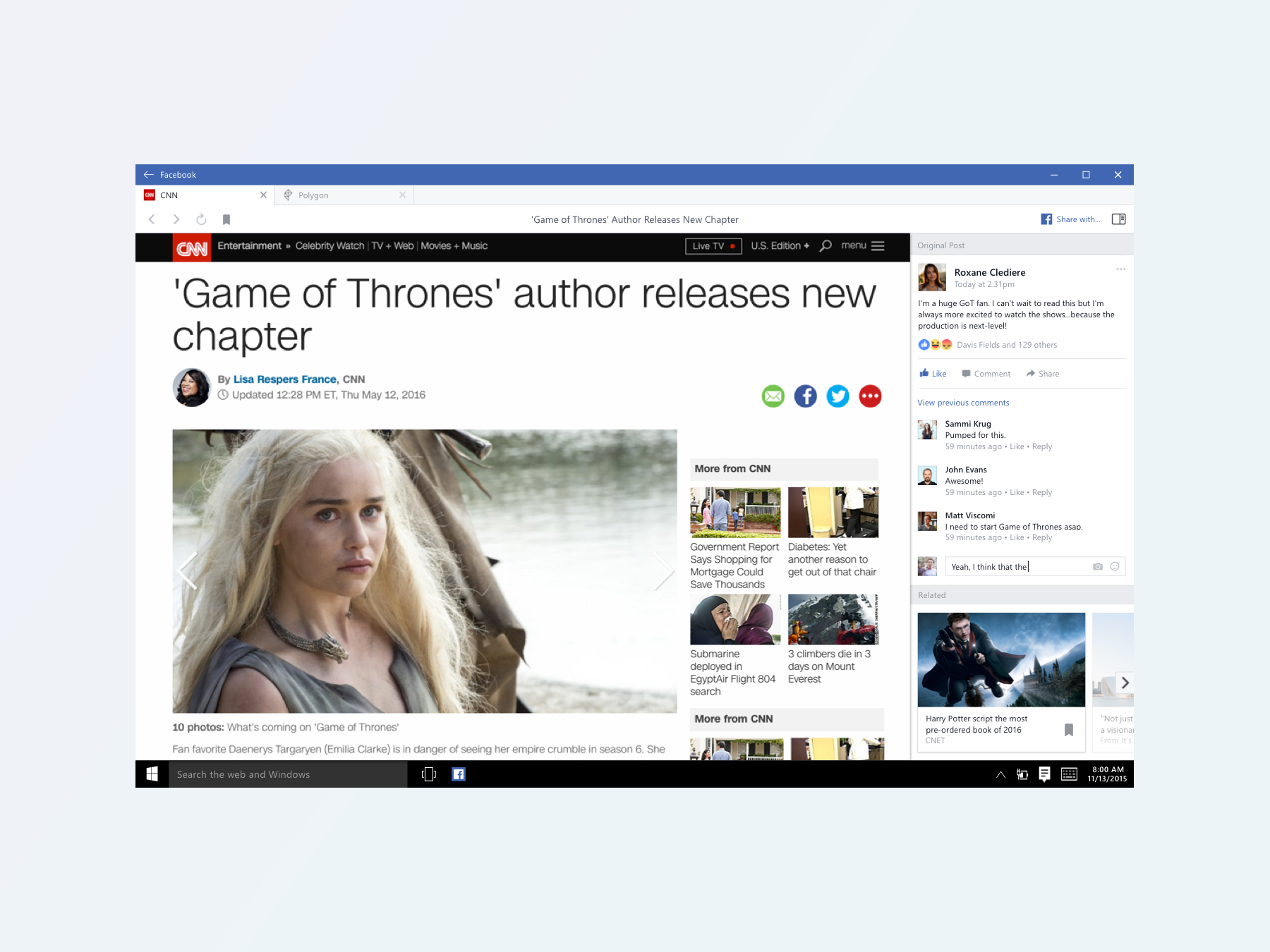Open post options ellipsis on Roxane's post
Image resolution: width=1270 pixels, height=952 pixels.
(1120, 269)
